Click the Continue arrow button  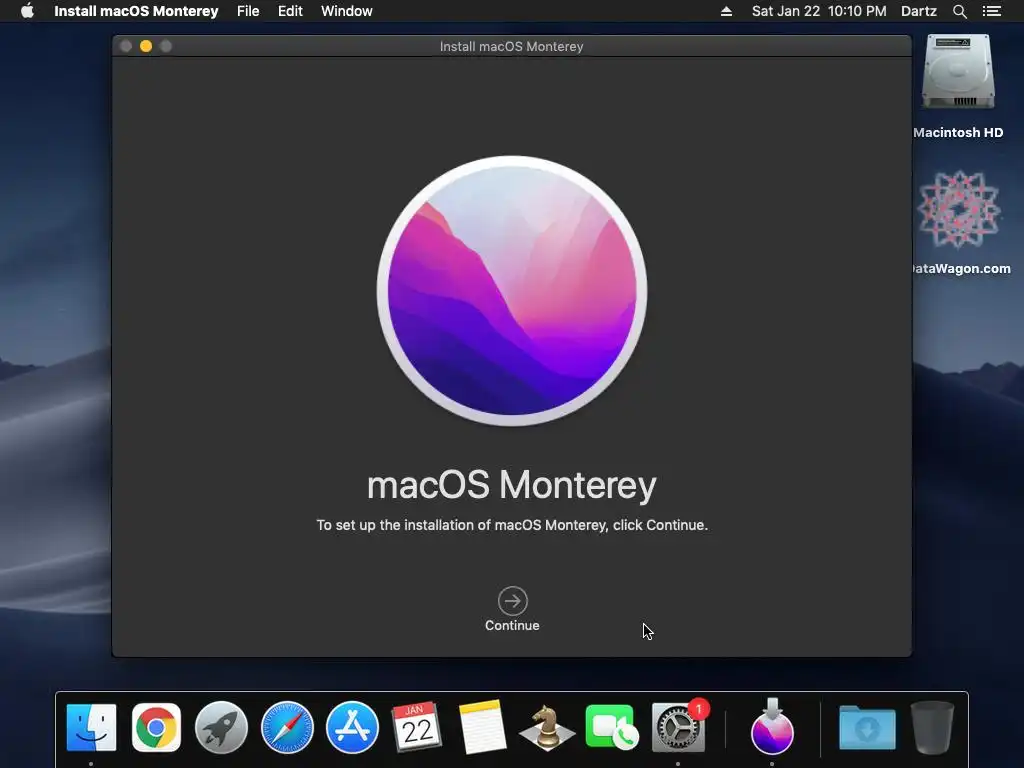(x=512, y=601)
